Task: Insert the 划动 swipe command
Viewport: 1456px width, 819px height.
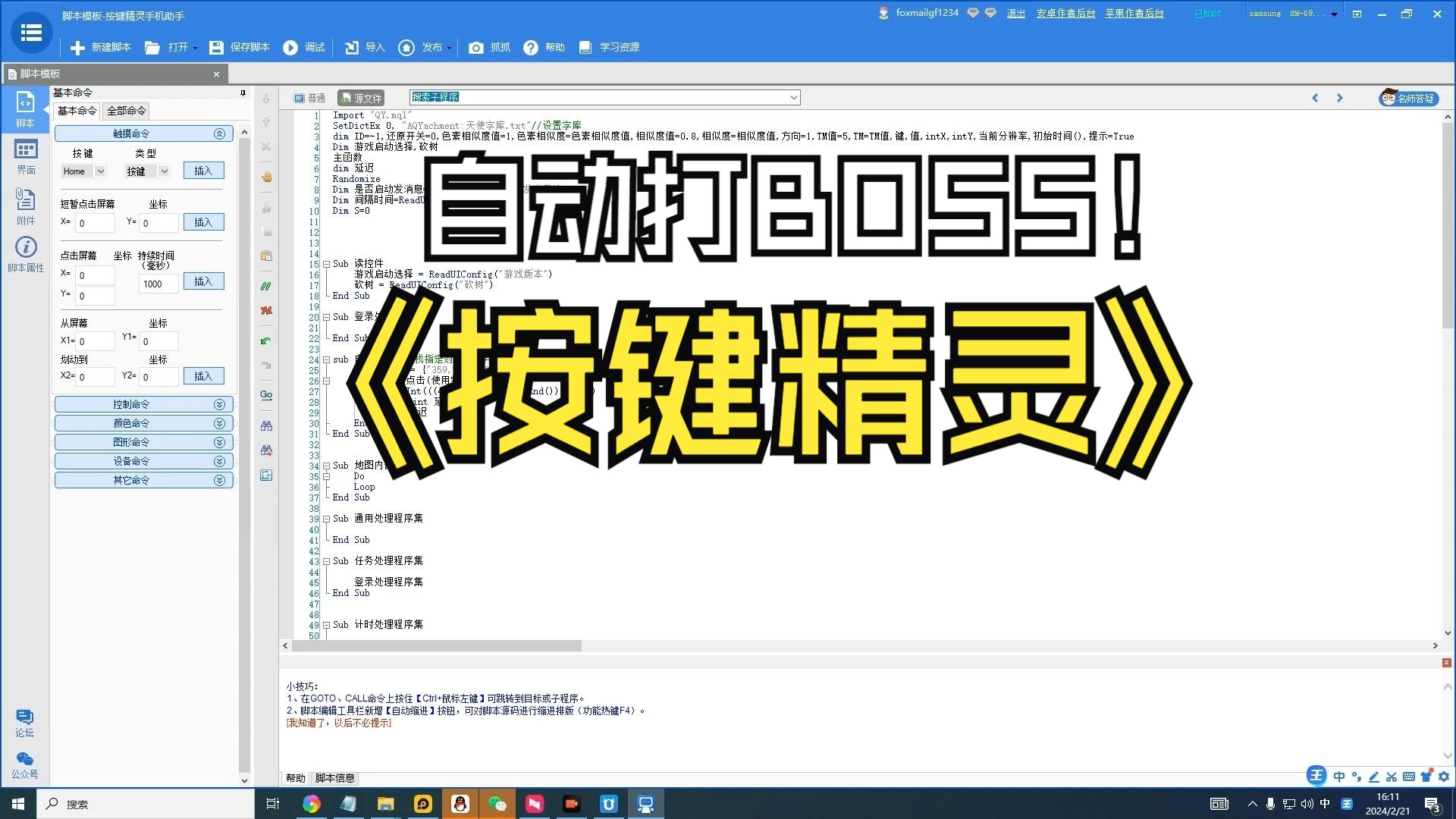Action: (x=203, y=376)
